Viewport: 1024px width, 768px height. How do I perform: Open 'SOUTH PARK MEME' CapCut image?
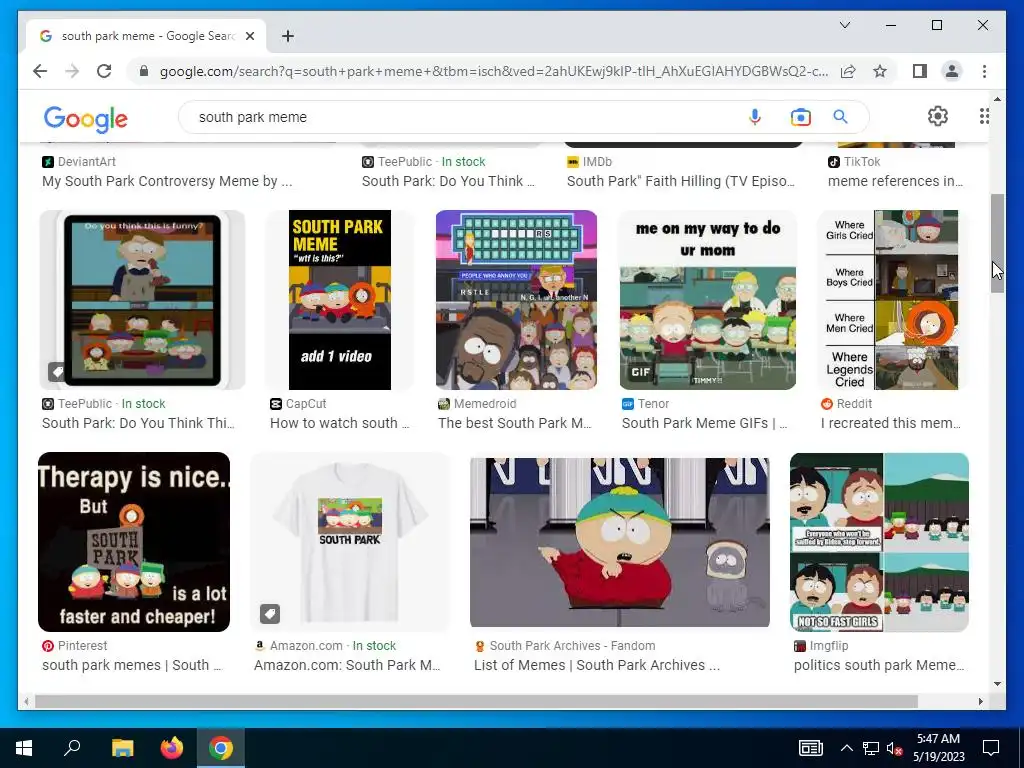340,300
